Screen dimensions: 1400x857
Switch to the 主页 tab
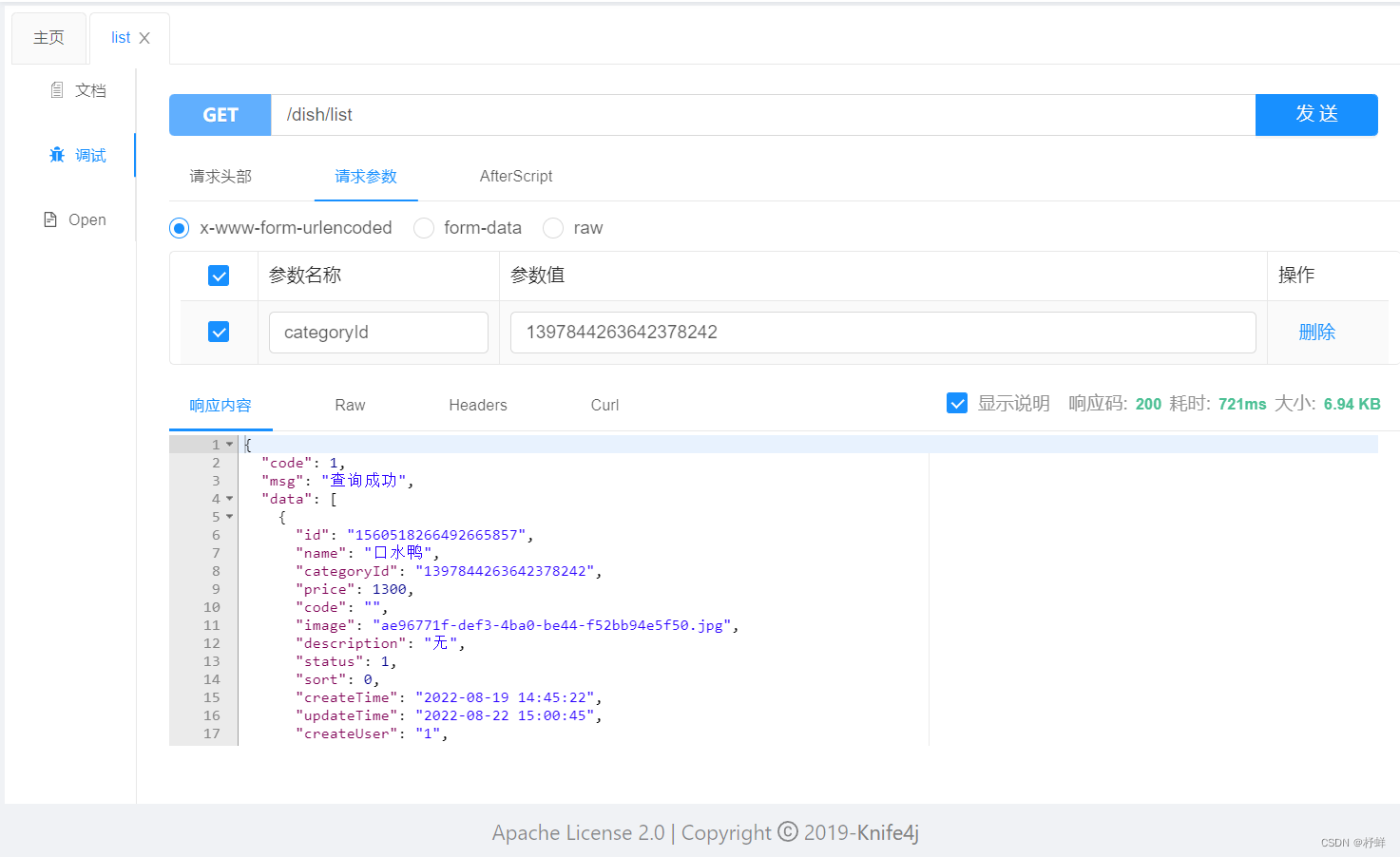pos(48,38)
